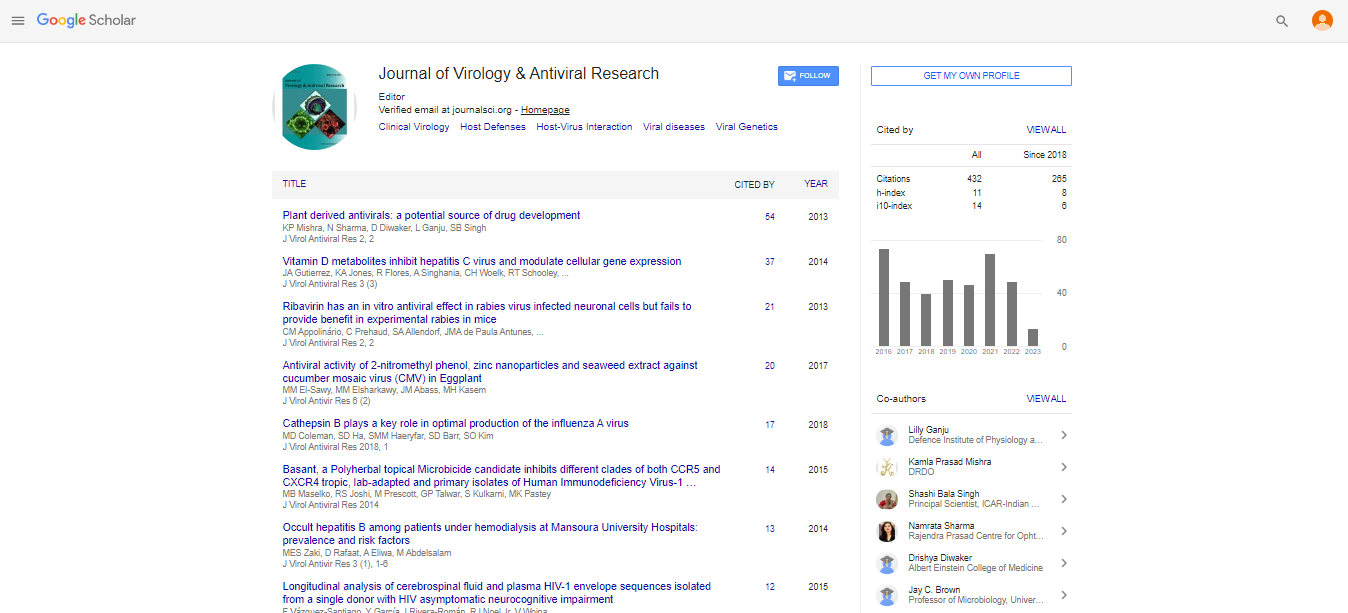Open the Cathepsin B influenza article
1348x613 pixels.
pyautogui.click(x=456, y=423)
